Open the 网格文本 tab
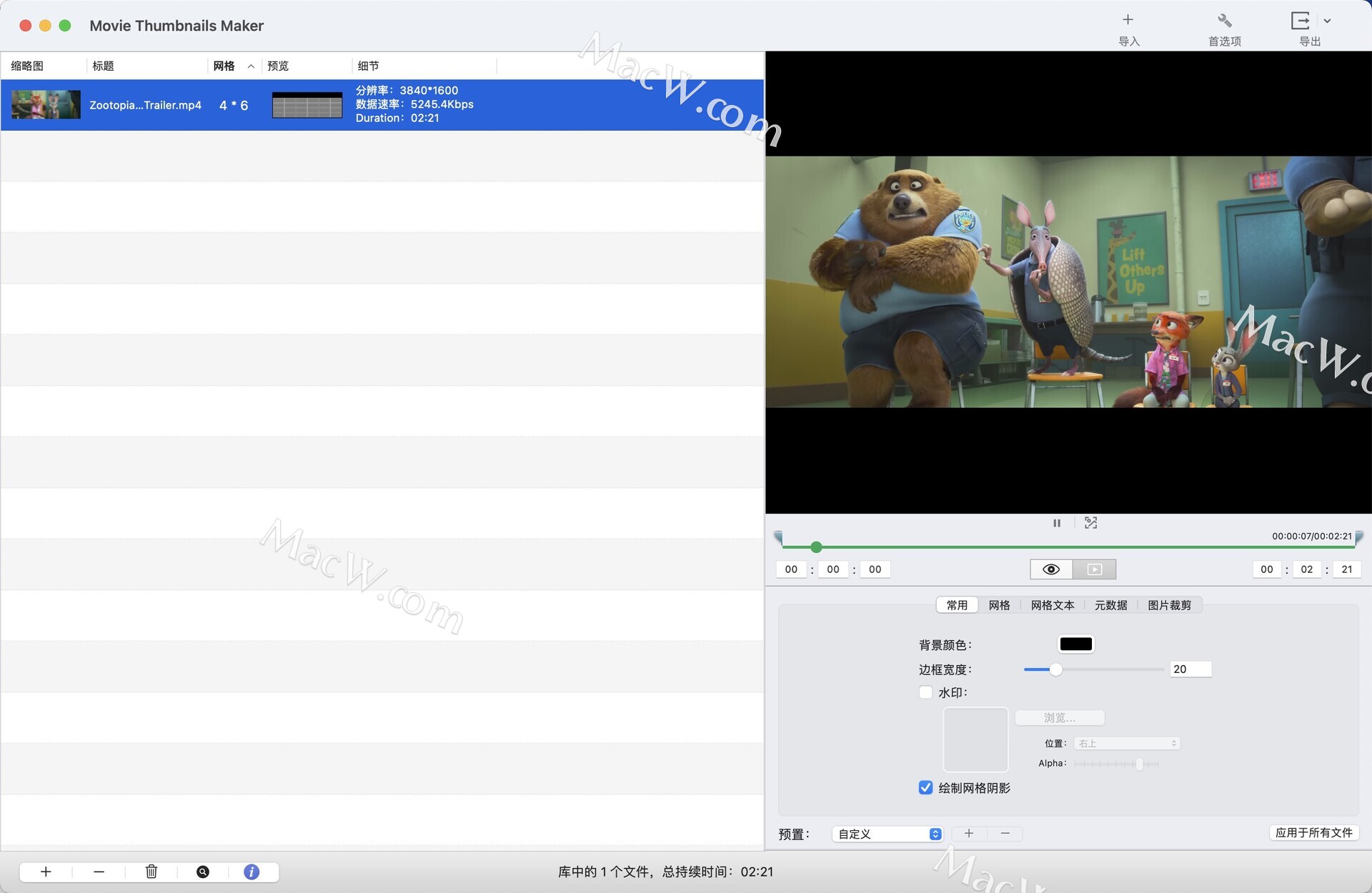The height and width of the screenshot is (893, 1372). tap(1052, 605)
